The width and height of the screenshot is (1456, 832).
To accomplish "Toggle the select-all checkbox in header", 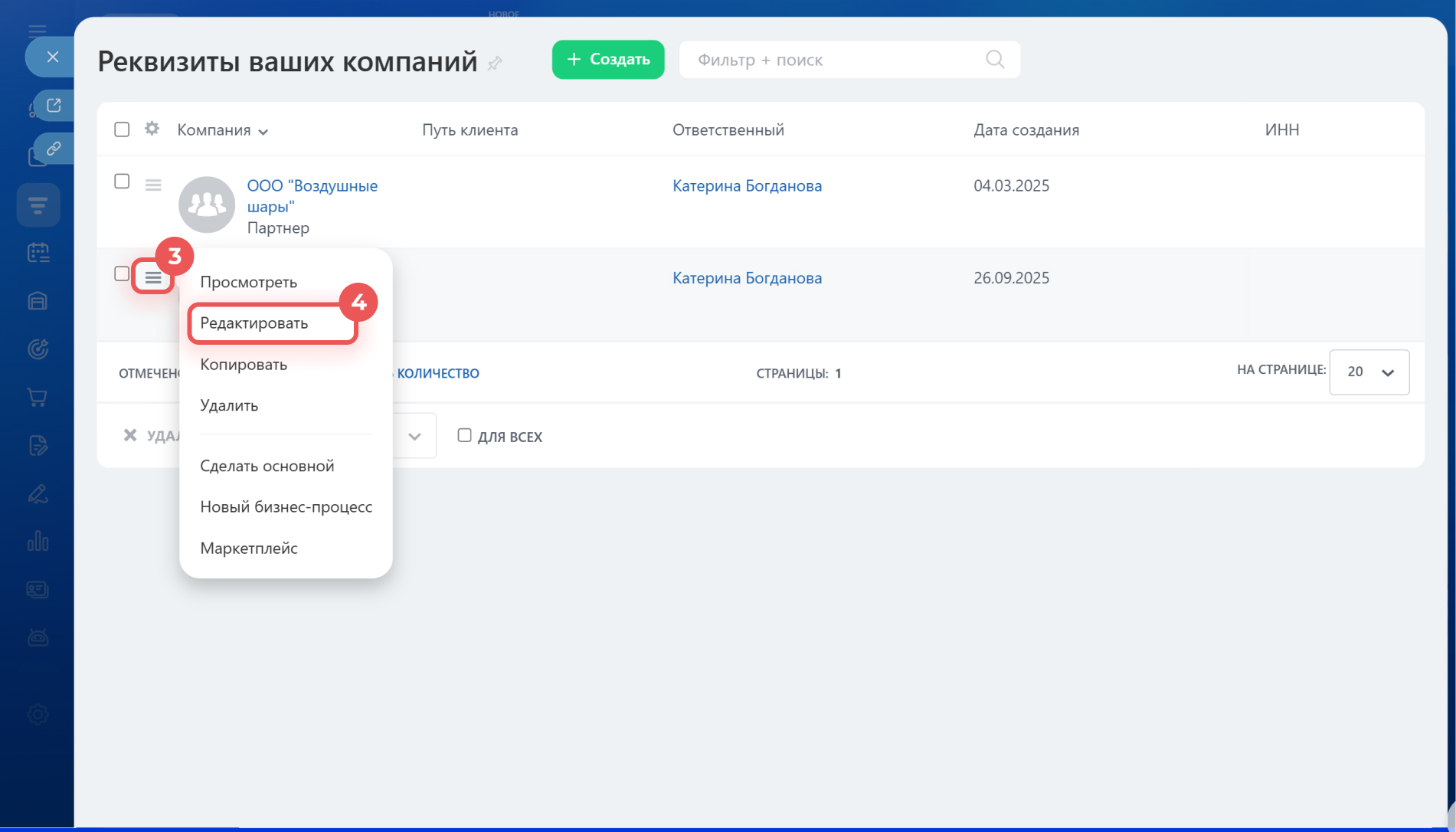I will point(122,129).
